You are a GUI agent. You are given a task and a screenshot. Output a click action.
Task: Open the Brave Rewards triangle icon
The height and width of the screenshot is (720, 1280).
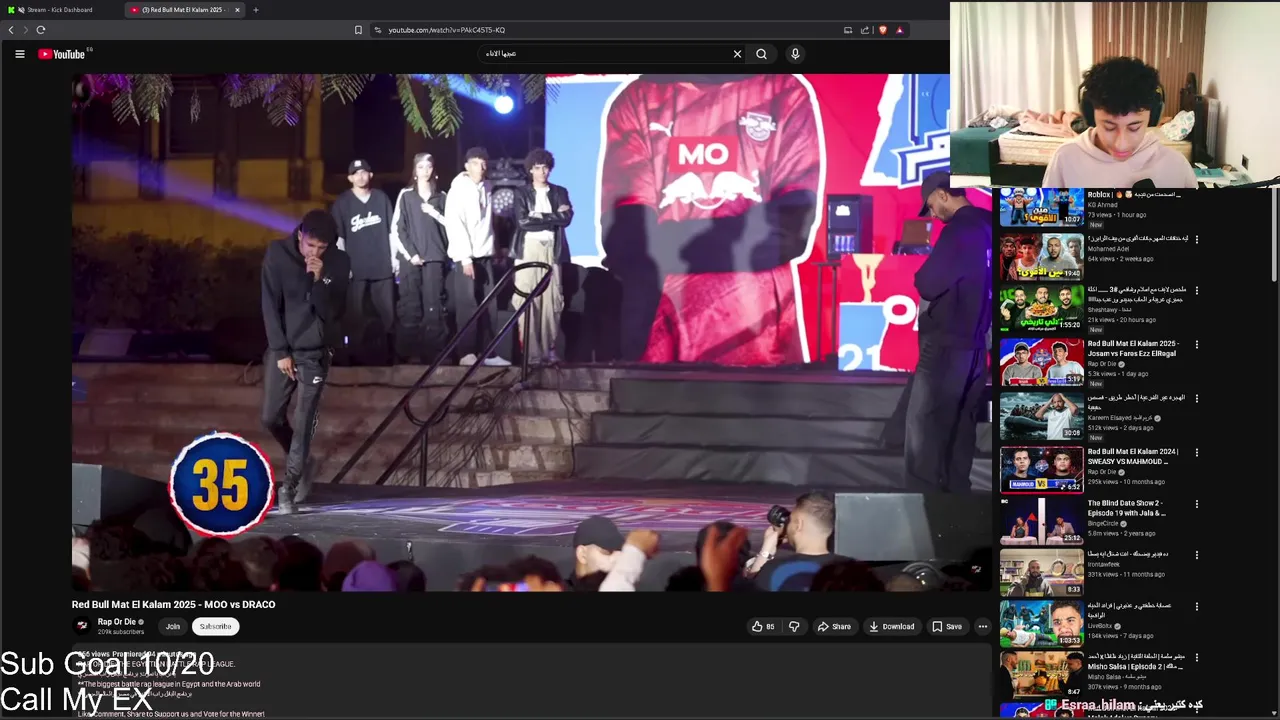pos(899,30)
